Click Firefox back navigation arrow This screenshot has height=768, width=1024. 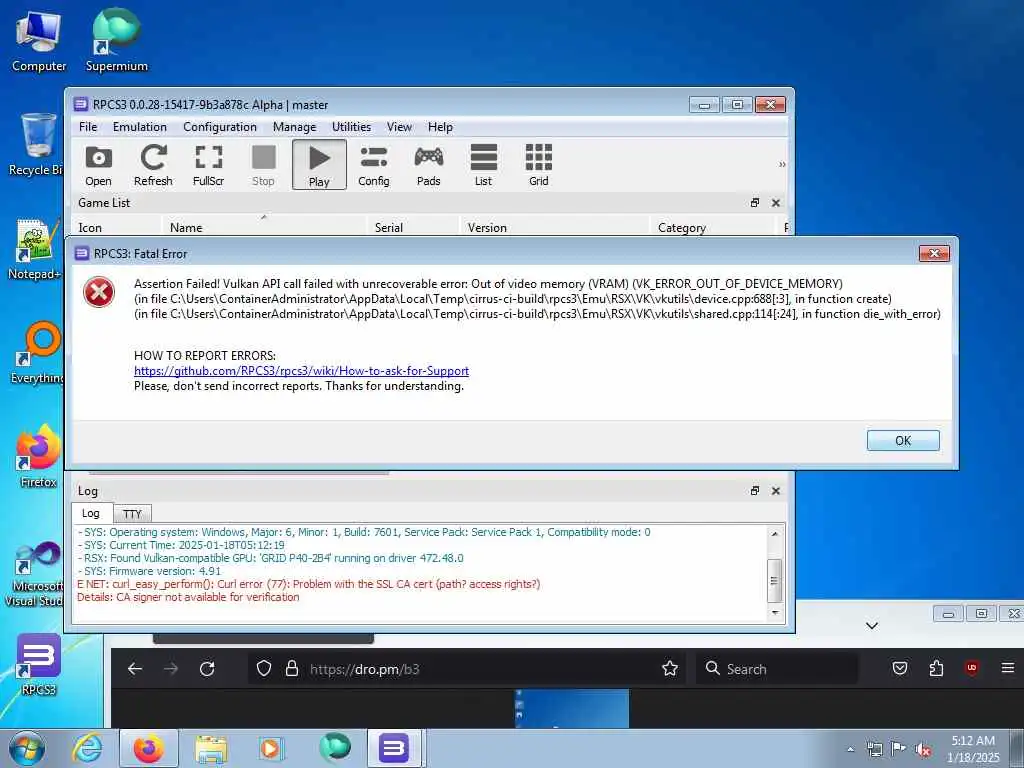click(x=135, y=669)
